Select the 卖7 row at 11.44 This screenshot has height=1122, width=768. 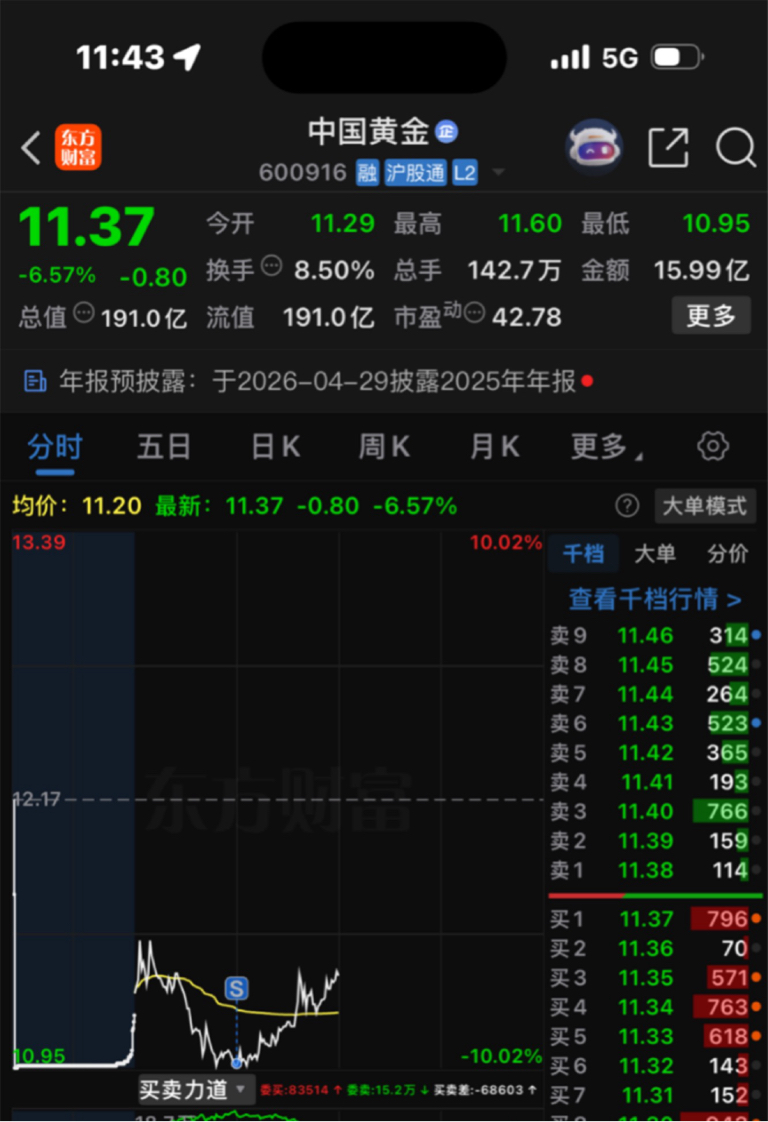click(655, 694)
